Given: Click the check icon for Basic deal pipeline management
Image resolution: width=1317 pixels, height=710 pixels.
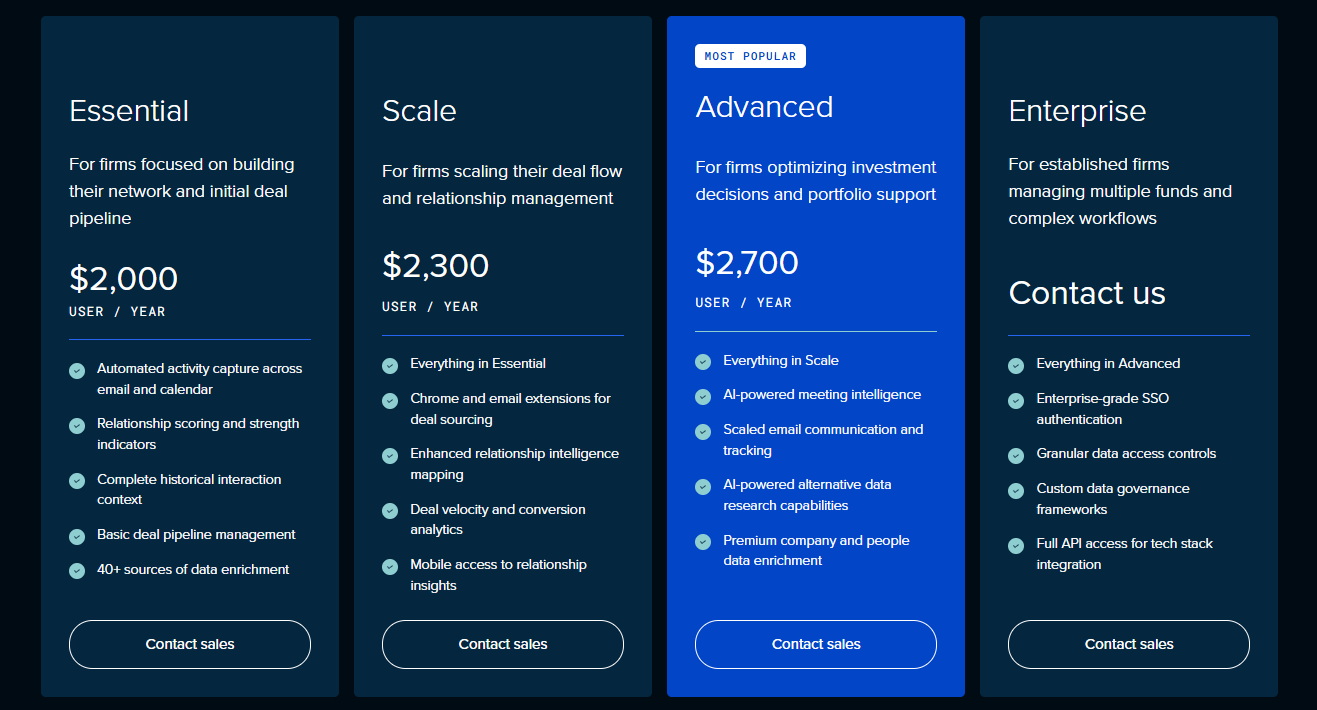Looking at the screenshot, I should 77,536.
